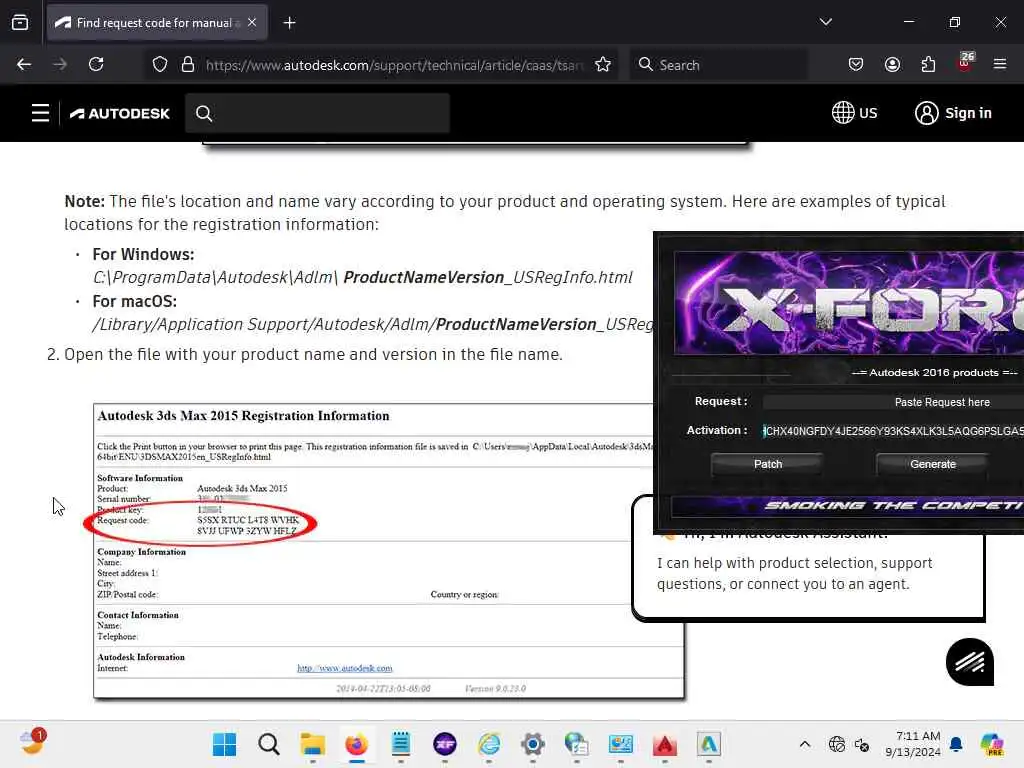This screenshot has height=768, width=1024.
Task: Switch to the X-Force app on the taskbar
Action: 445,744
